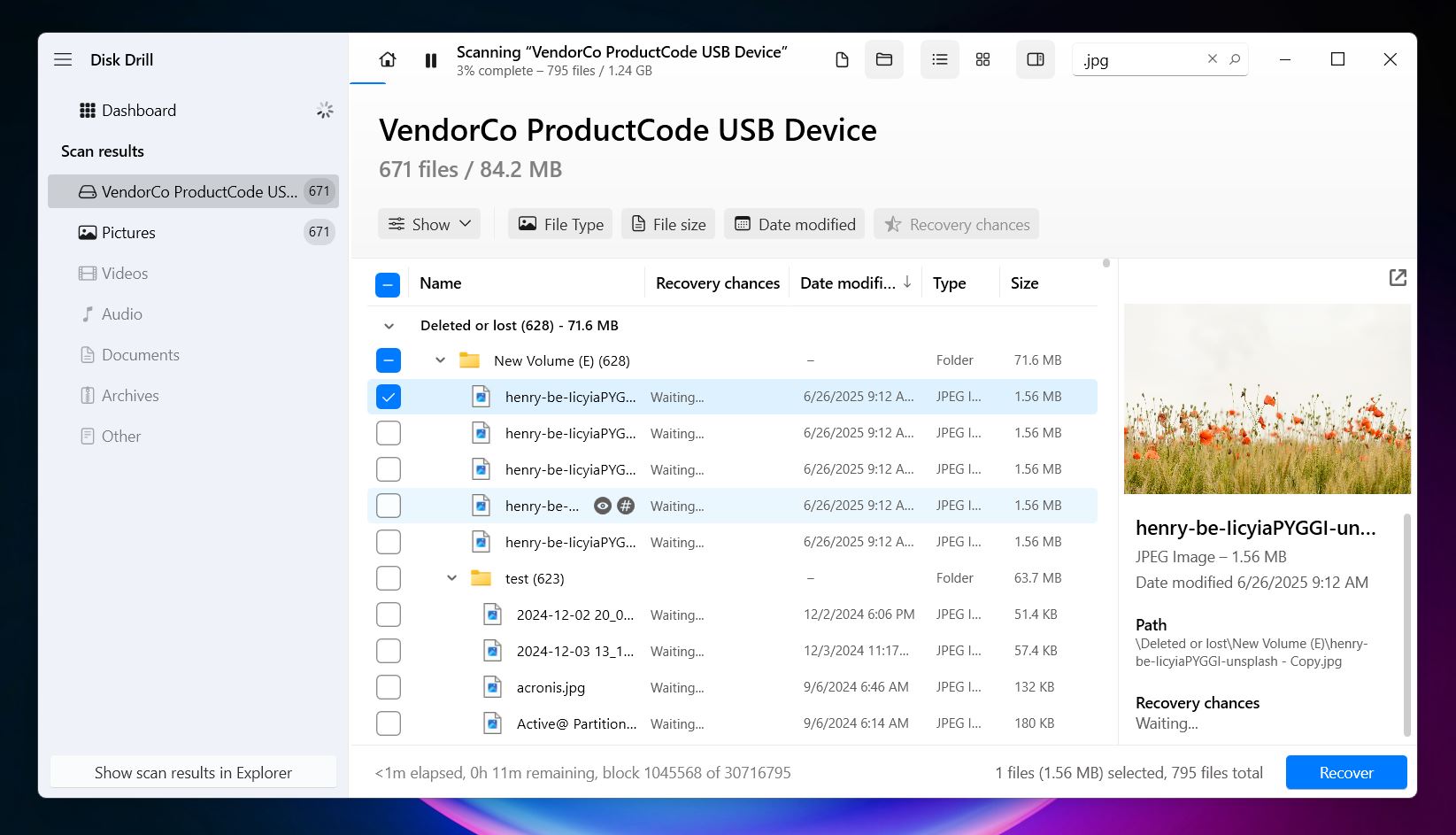Open the Documents category

[x=193, y=354]
